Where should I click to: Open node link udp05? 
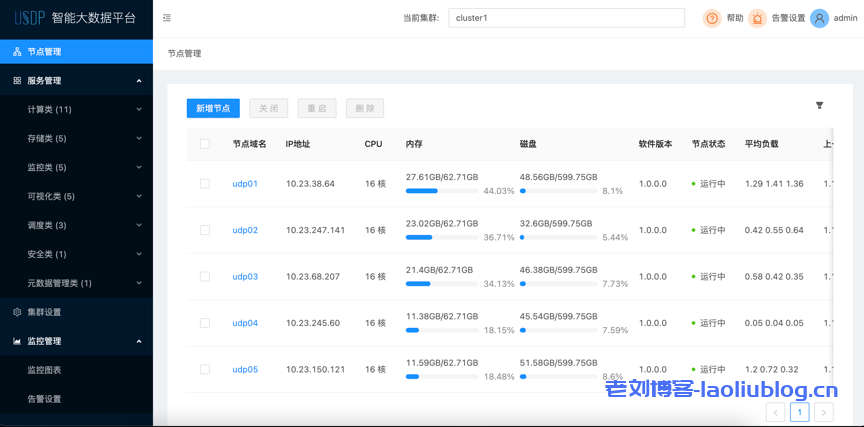point(245,370)
